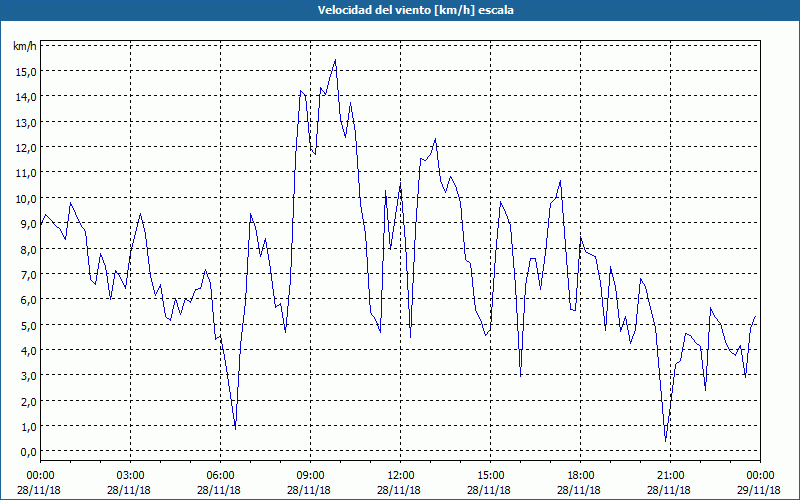Screen dimensions: 800x500
Task: Click the '2,0' y-axis value
Action: pyautogui.click(x=28, y=401)
